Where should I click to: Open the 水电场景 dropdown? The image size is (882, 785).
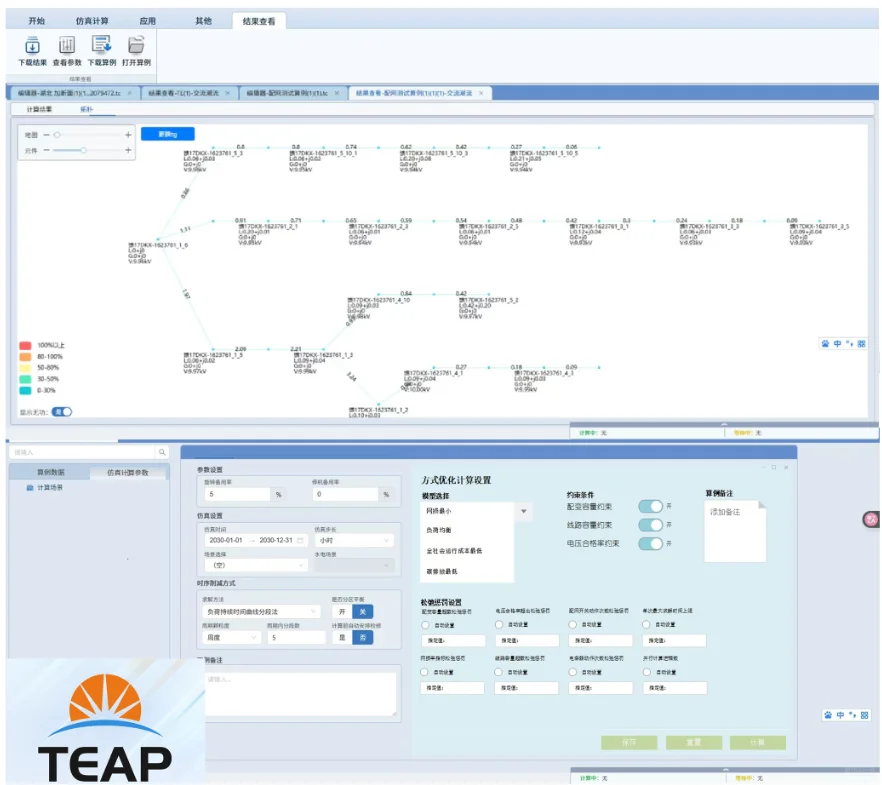click(354, 565)
